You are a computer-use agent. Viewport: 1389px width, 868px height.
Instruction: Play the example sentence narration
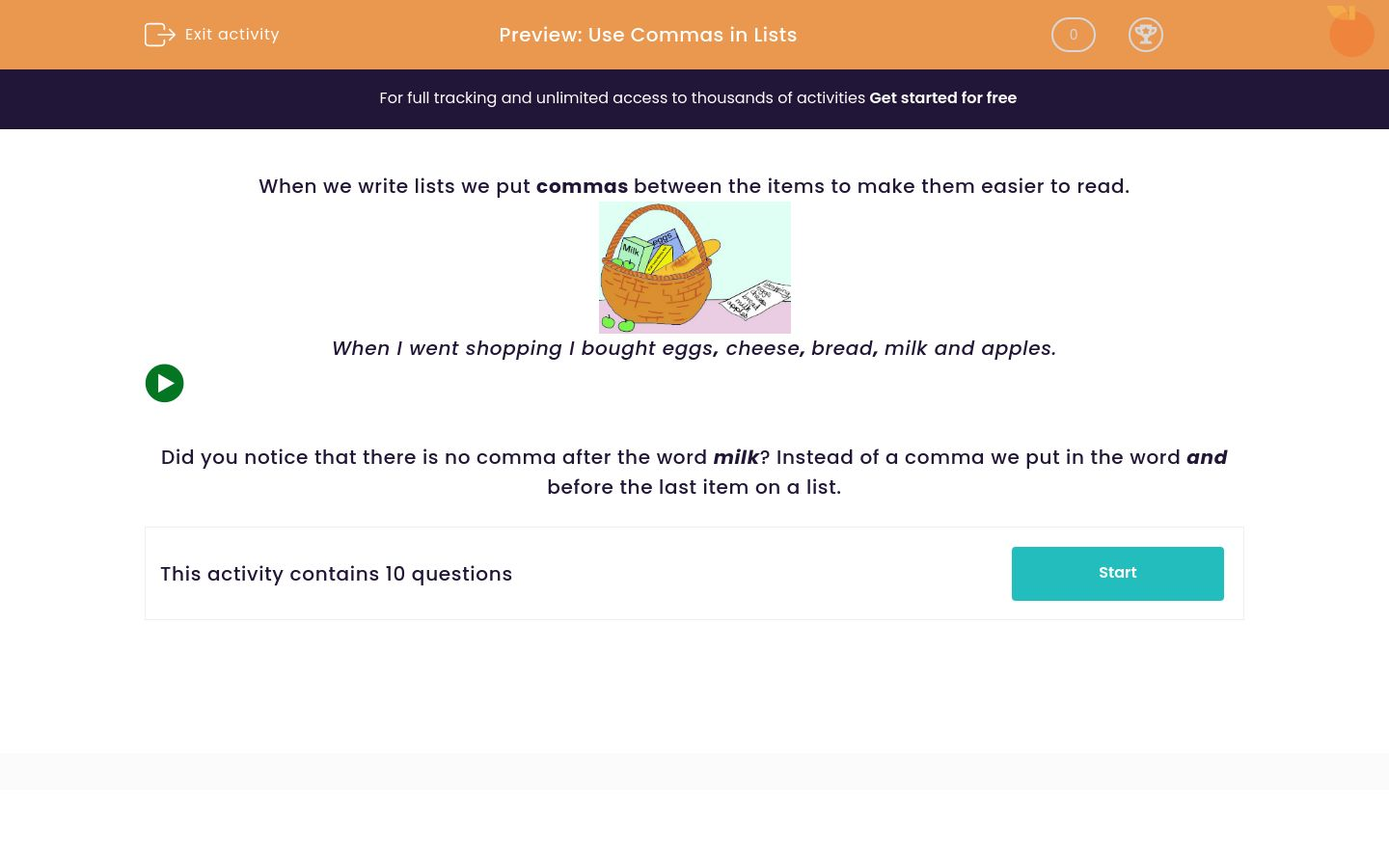pos(164,383)
